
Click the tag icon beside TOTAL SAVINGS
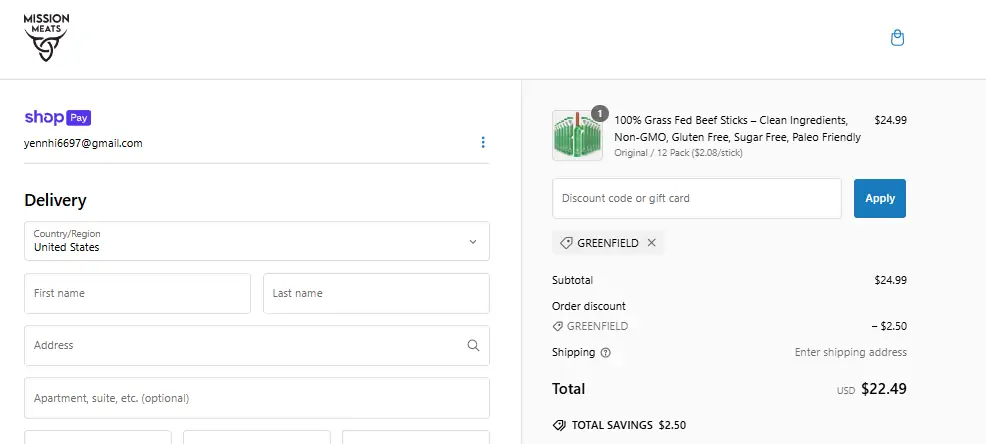559,425
